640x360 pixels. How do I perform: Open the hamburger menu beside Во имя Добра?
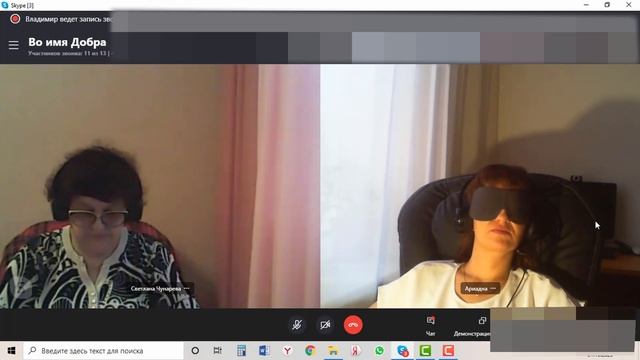(13, 45)
